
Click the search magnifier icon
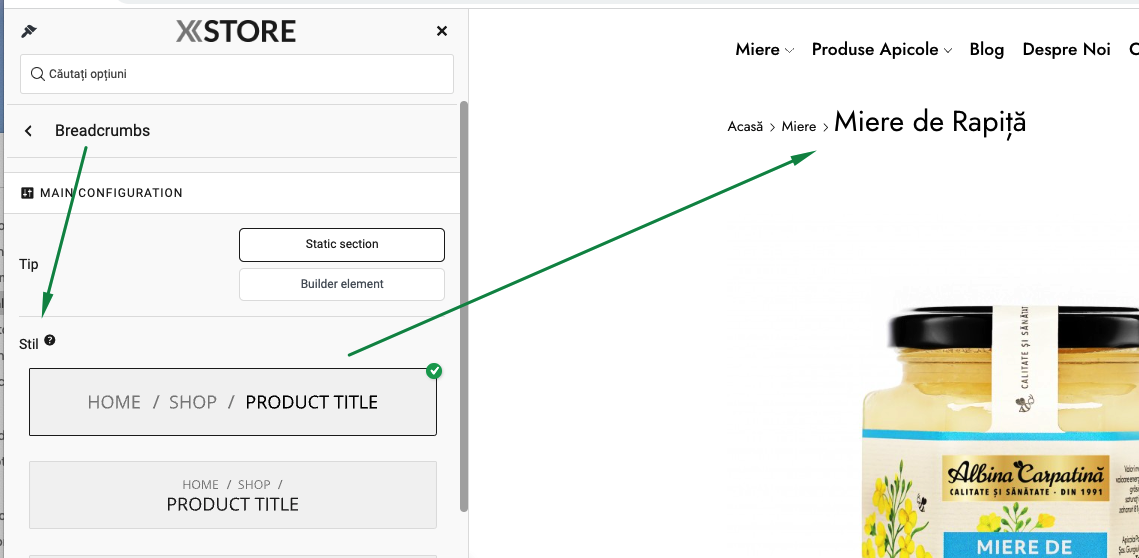tap(38, 73)
